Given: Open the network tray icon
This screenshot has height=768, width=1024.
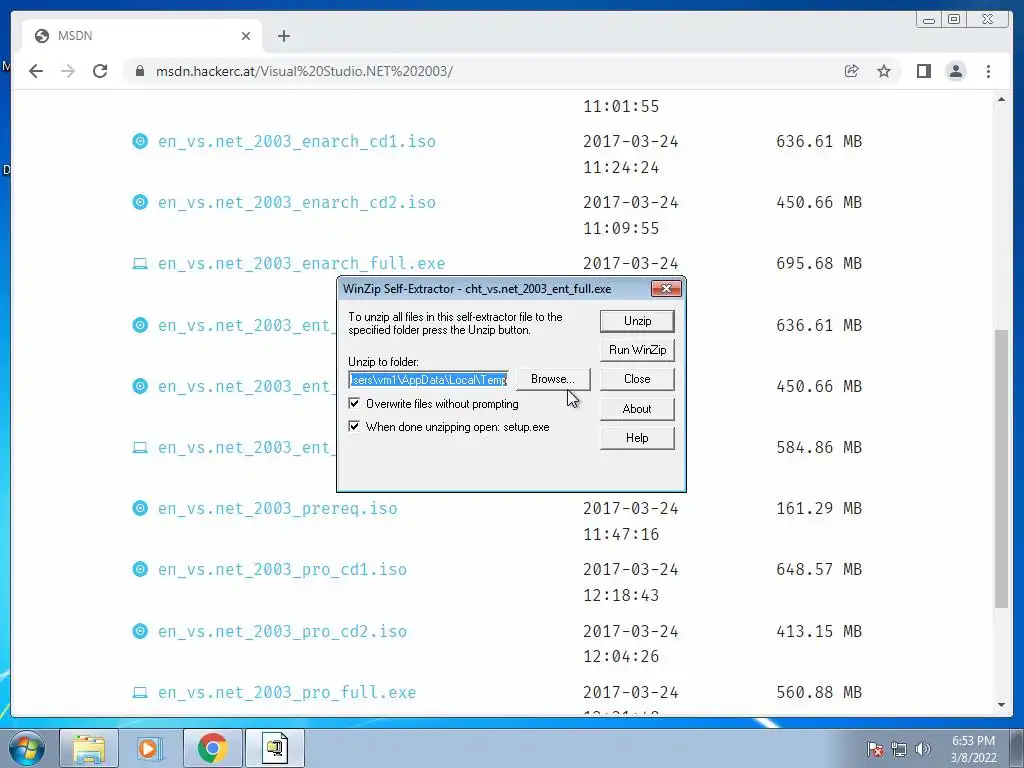Looking at the screenshot, I should (899, 749).
